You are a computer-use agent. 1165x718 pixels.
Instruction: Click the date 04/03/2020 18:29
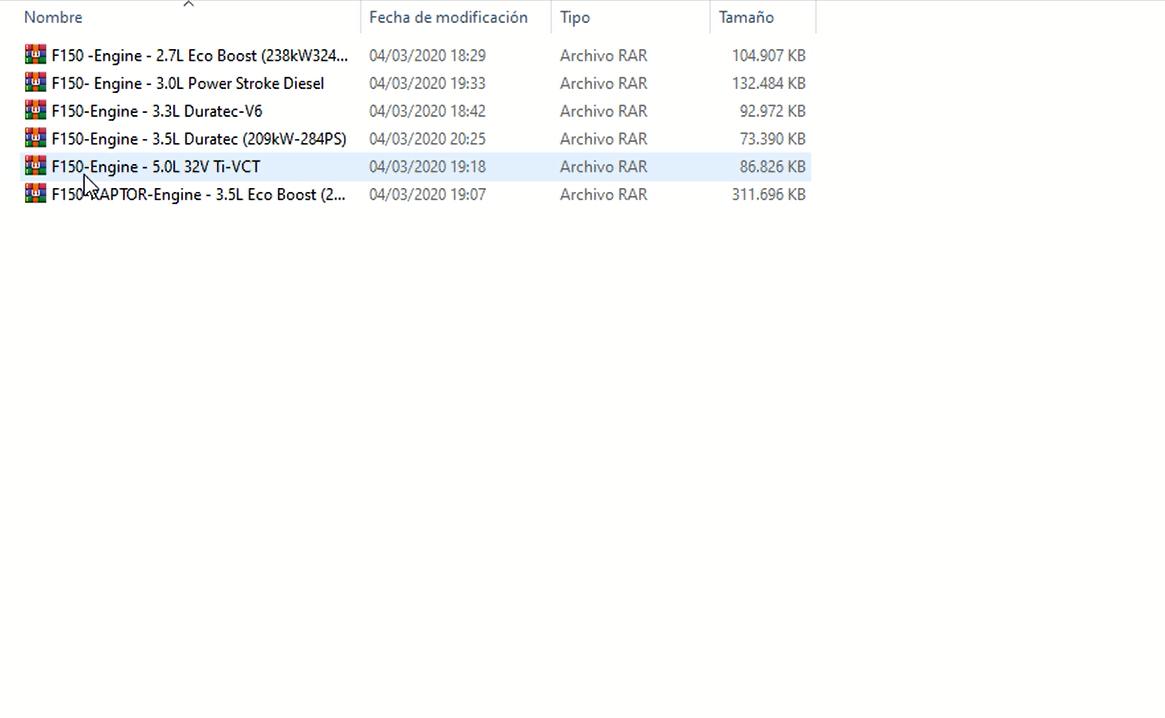coord(427,56)
